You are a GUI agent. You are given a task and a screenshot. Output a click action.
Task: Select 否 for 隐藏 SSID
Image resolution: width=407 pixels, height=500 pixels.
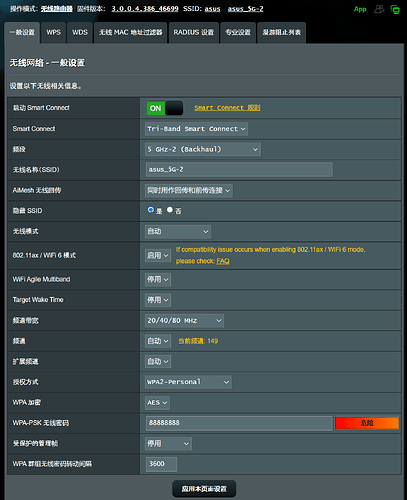170,210
